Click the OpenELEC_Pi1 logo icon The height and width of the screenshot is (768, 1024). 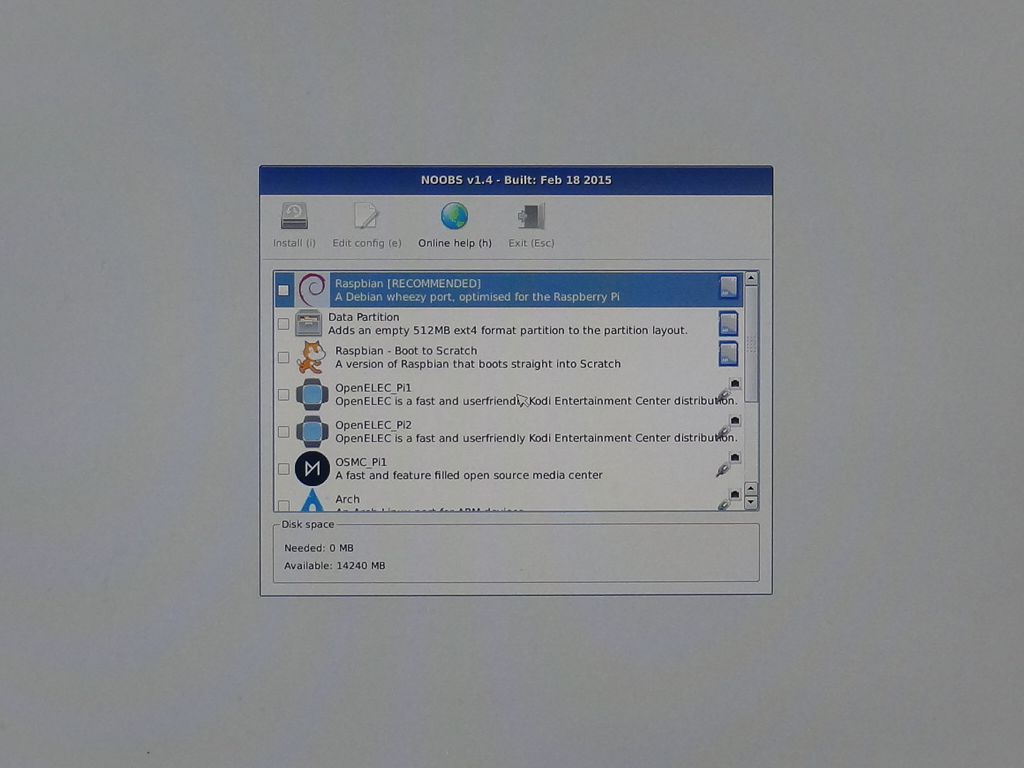312,394
